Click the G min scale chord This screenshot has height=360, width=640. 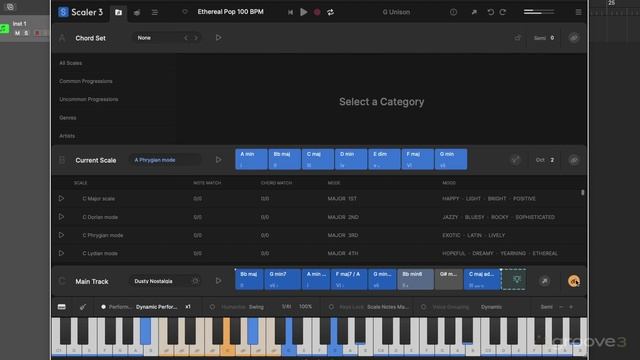point(451,159)
